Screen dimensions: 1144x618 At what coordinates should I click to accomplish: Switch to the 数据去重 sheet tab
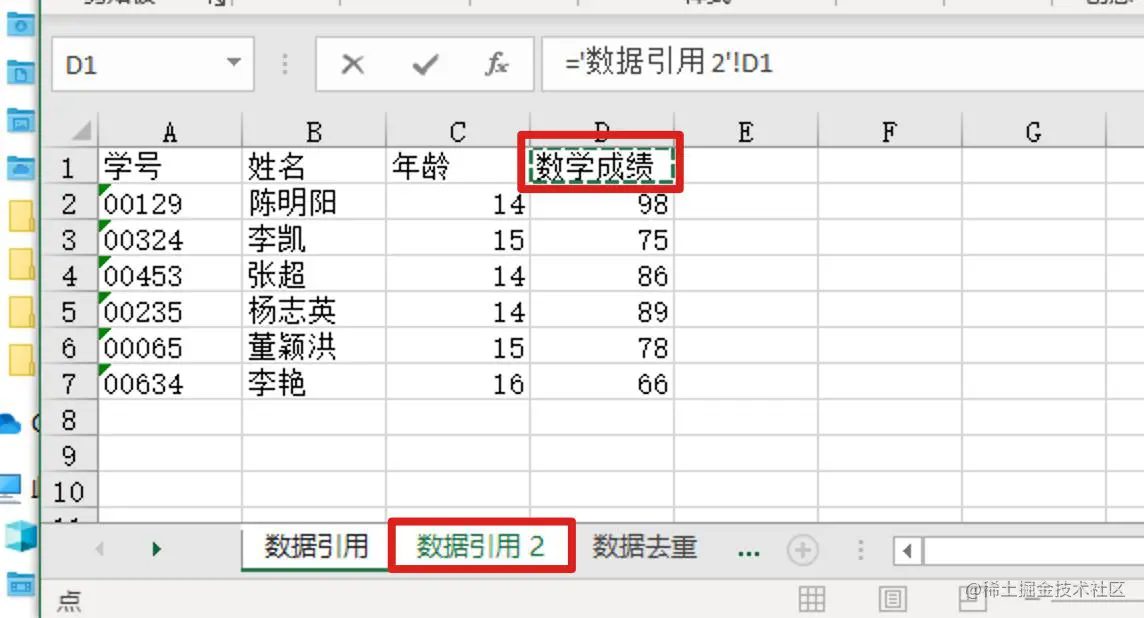(x=644, y=546)
